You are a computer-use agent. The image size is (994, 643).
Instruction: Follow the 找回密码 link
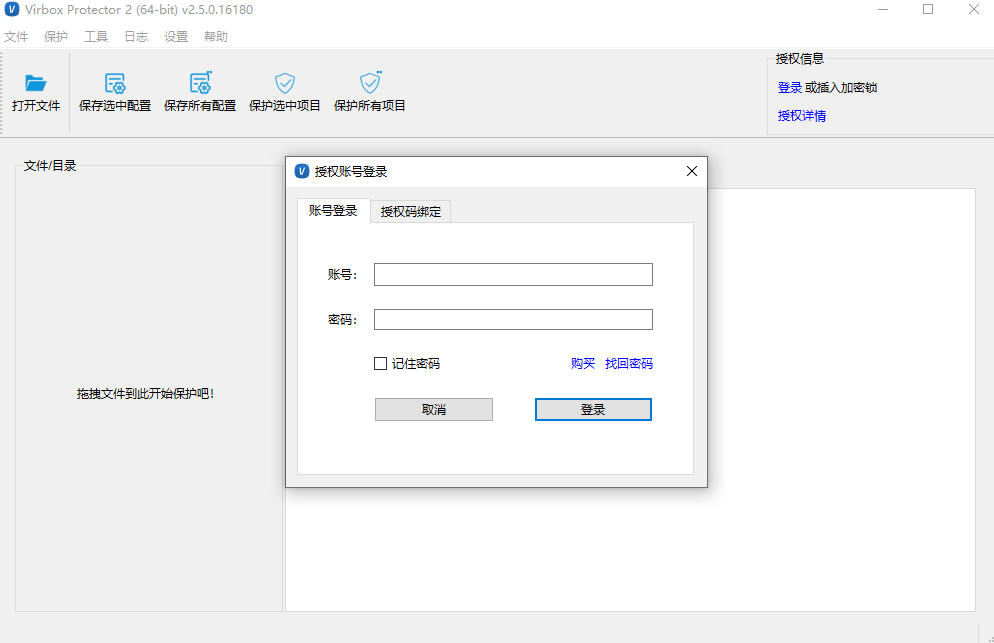(628, 363)
